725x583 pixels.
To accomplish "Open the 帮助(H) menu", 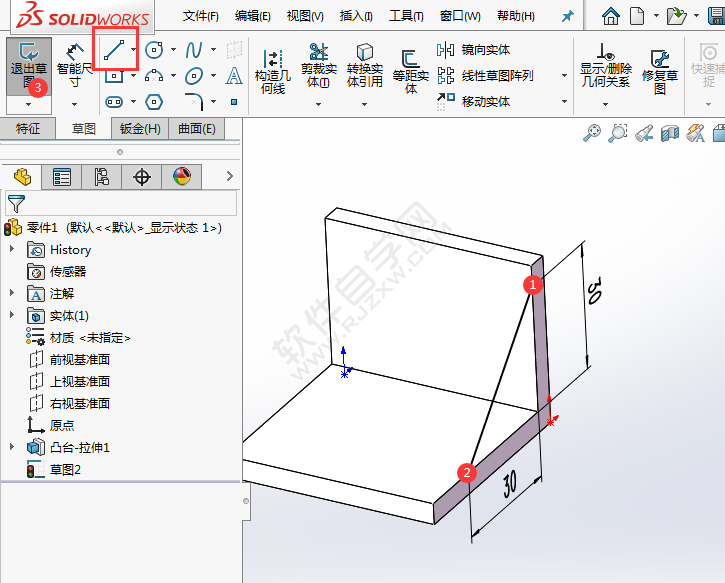I will pyautogui.click(x=516, y=16).
